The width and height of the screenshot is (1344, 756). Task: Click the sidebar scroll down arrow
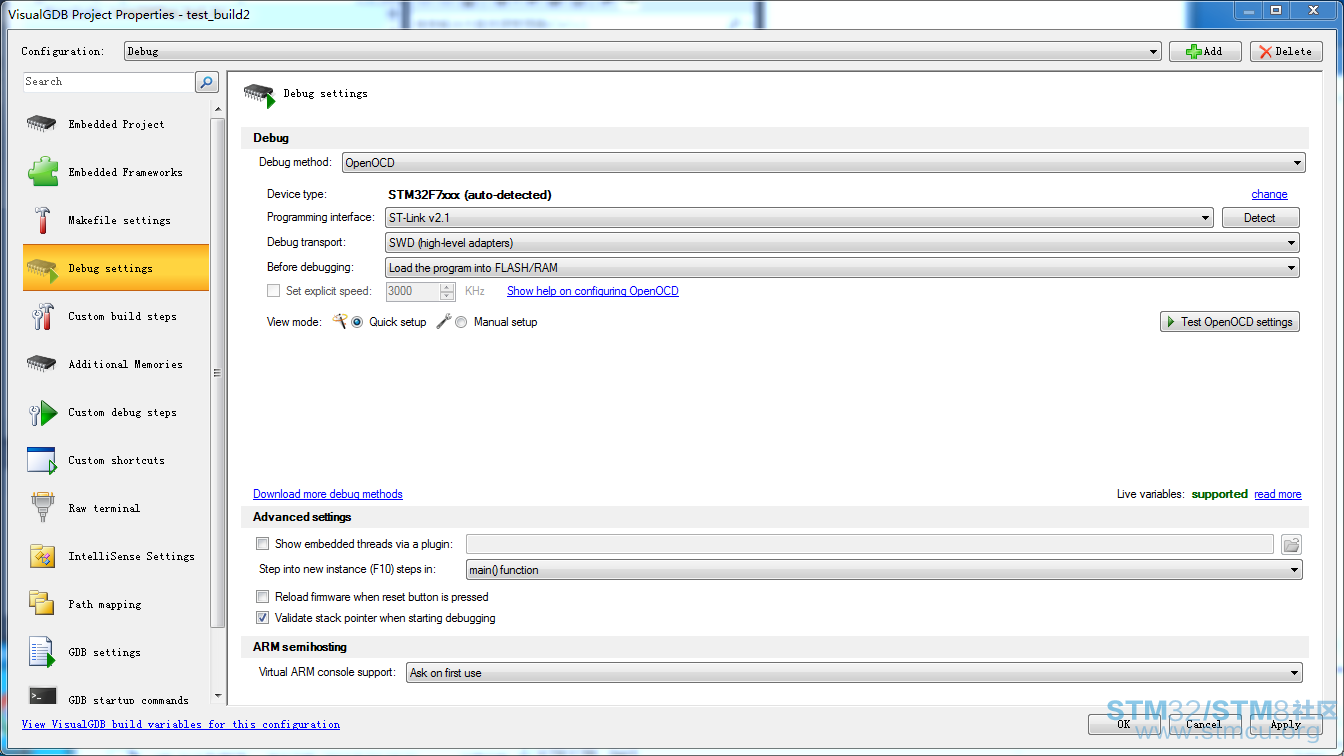[218, 698]
